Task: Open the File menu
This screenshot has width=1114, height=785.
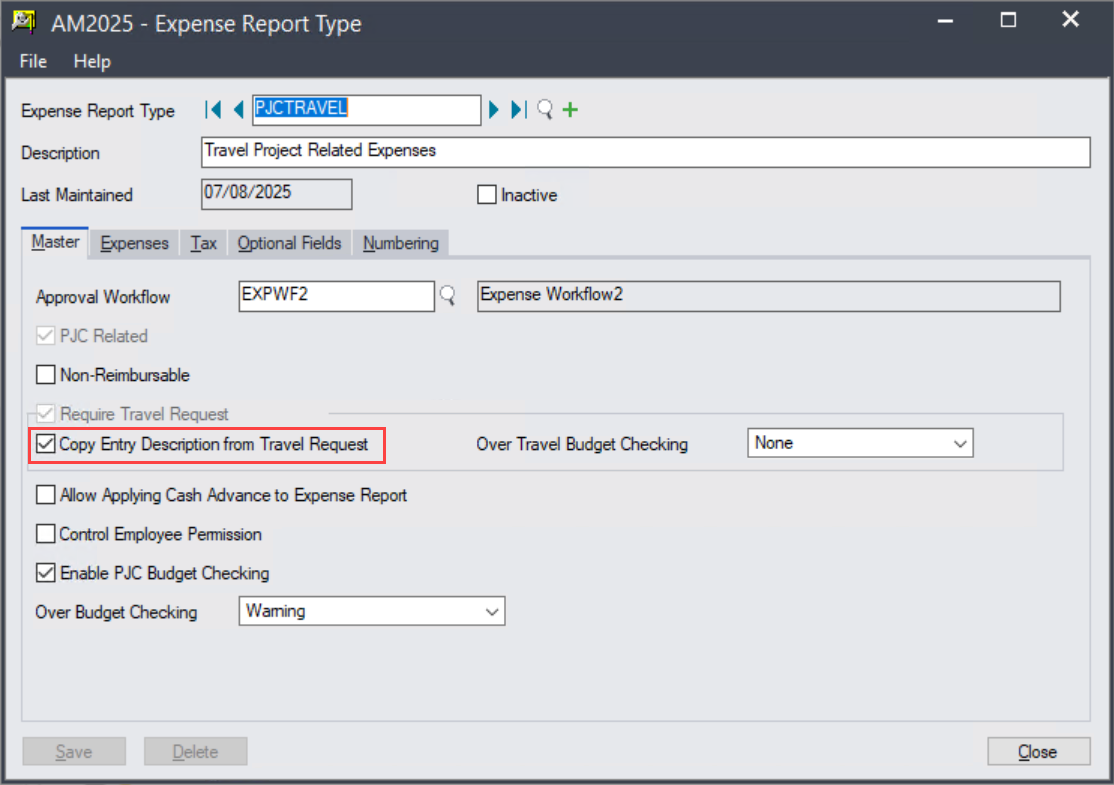Action: 33,62
